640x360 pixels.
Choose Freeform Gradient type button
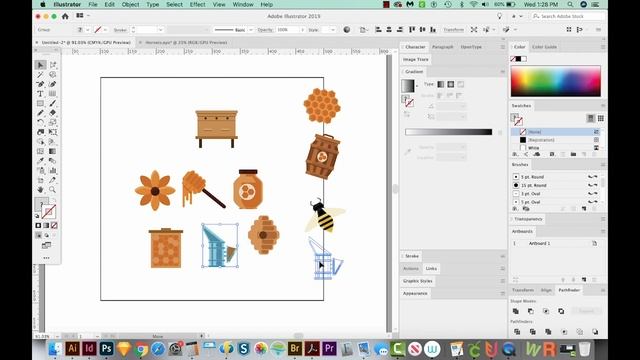(x=460, y=84)
